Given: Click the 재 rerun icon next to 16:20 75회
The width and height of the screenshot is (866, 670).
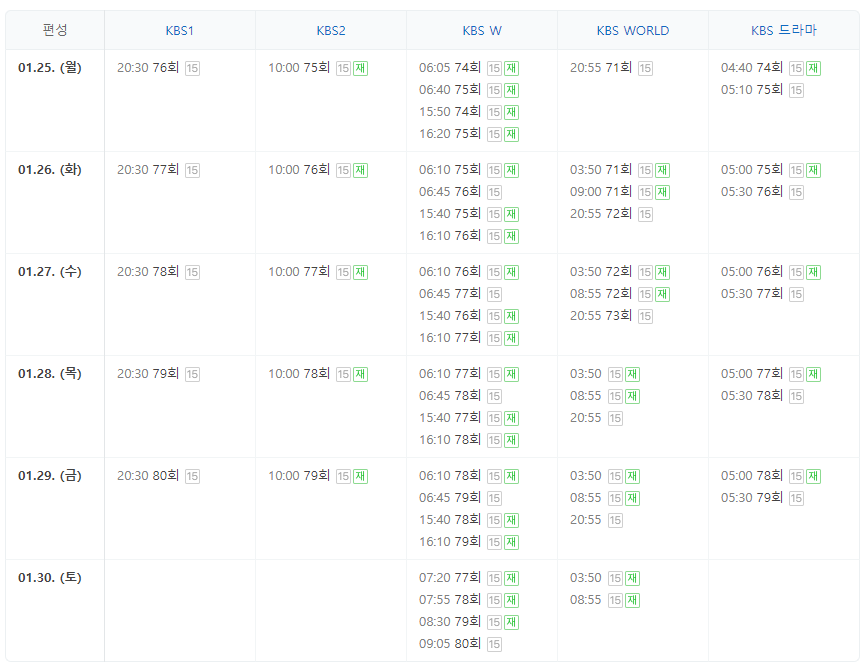Looking at the screenshot, I should [511, 134].
